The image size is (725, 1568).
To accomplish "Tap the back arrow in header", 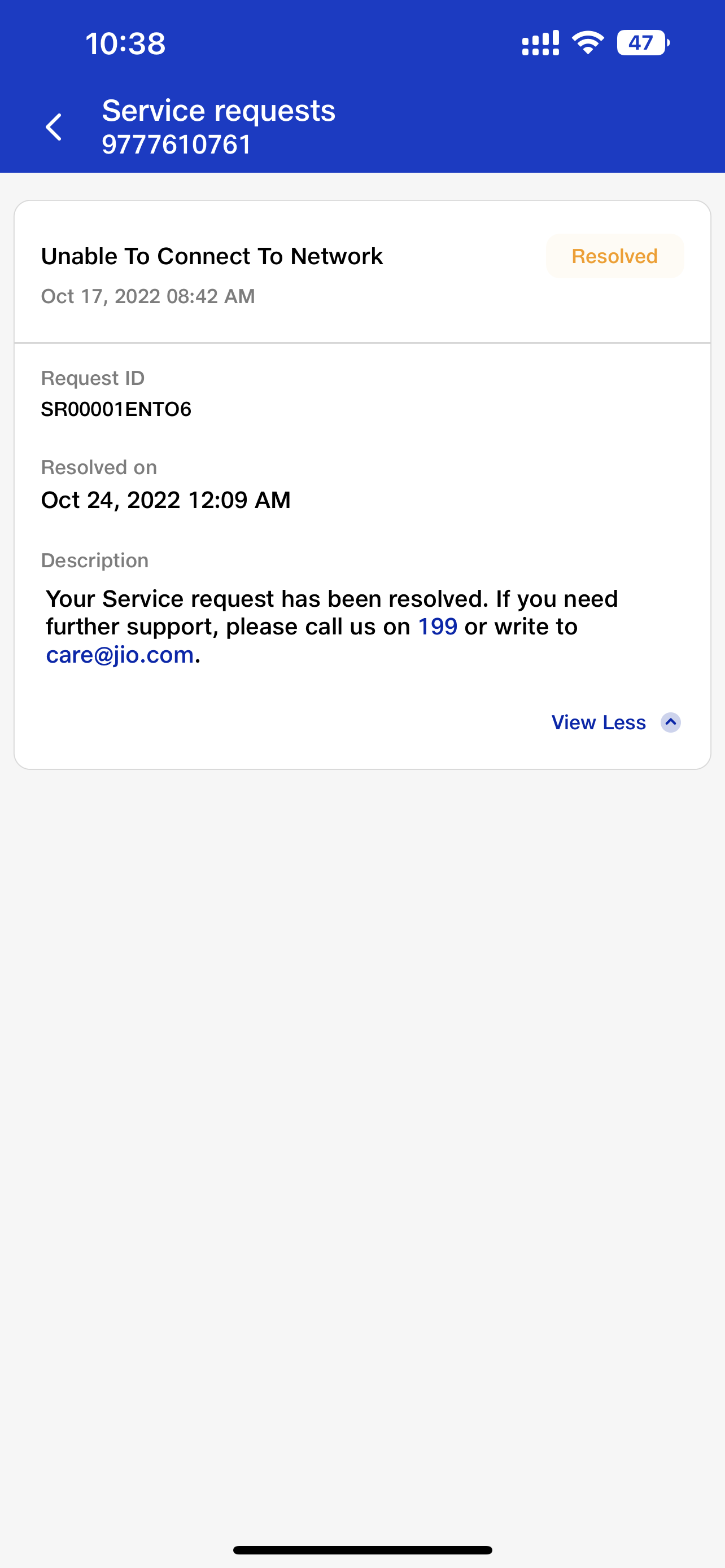I will tap(54, 127).
